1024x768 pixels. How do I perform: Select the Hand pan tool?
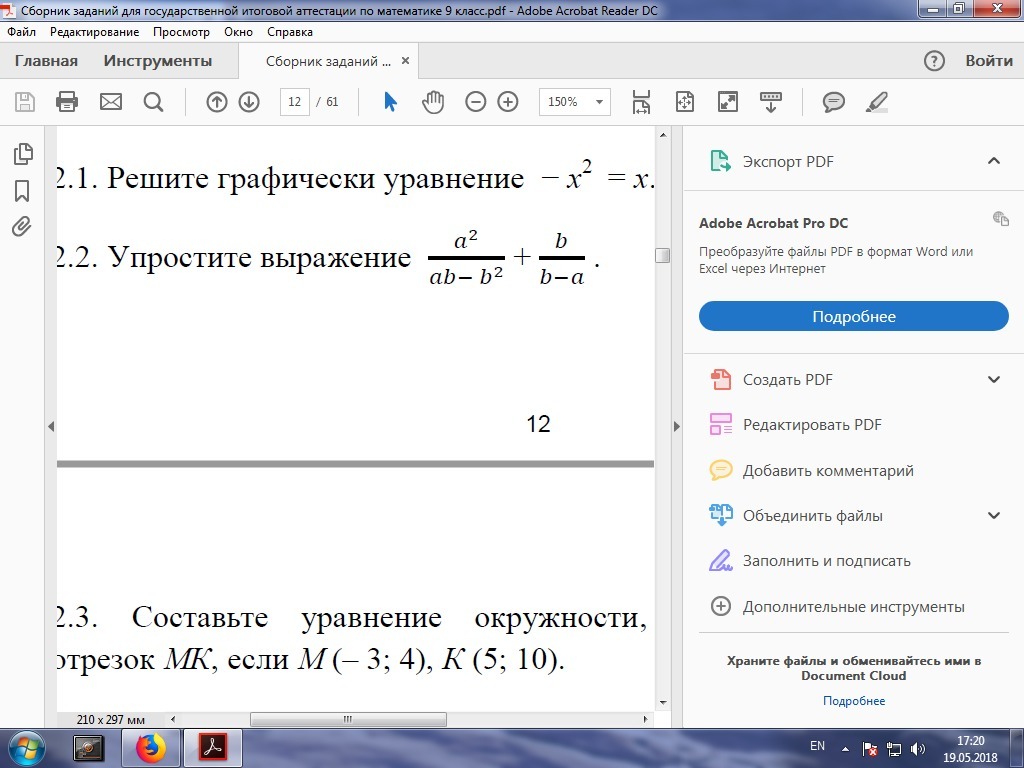(x=432, y=102)
